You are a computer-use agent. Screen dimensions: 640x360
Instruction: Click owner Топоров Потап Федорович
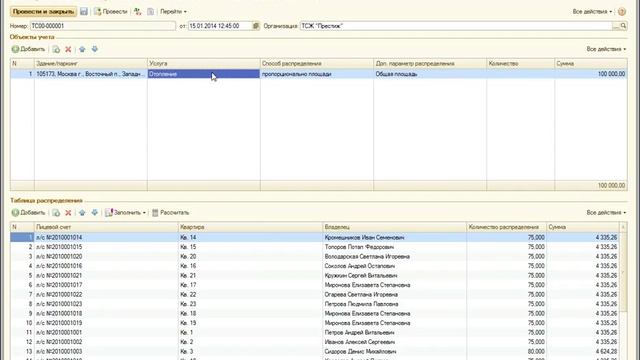[x=394, y=247]
